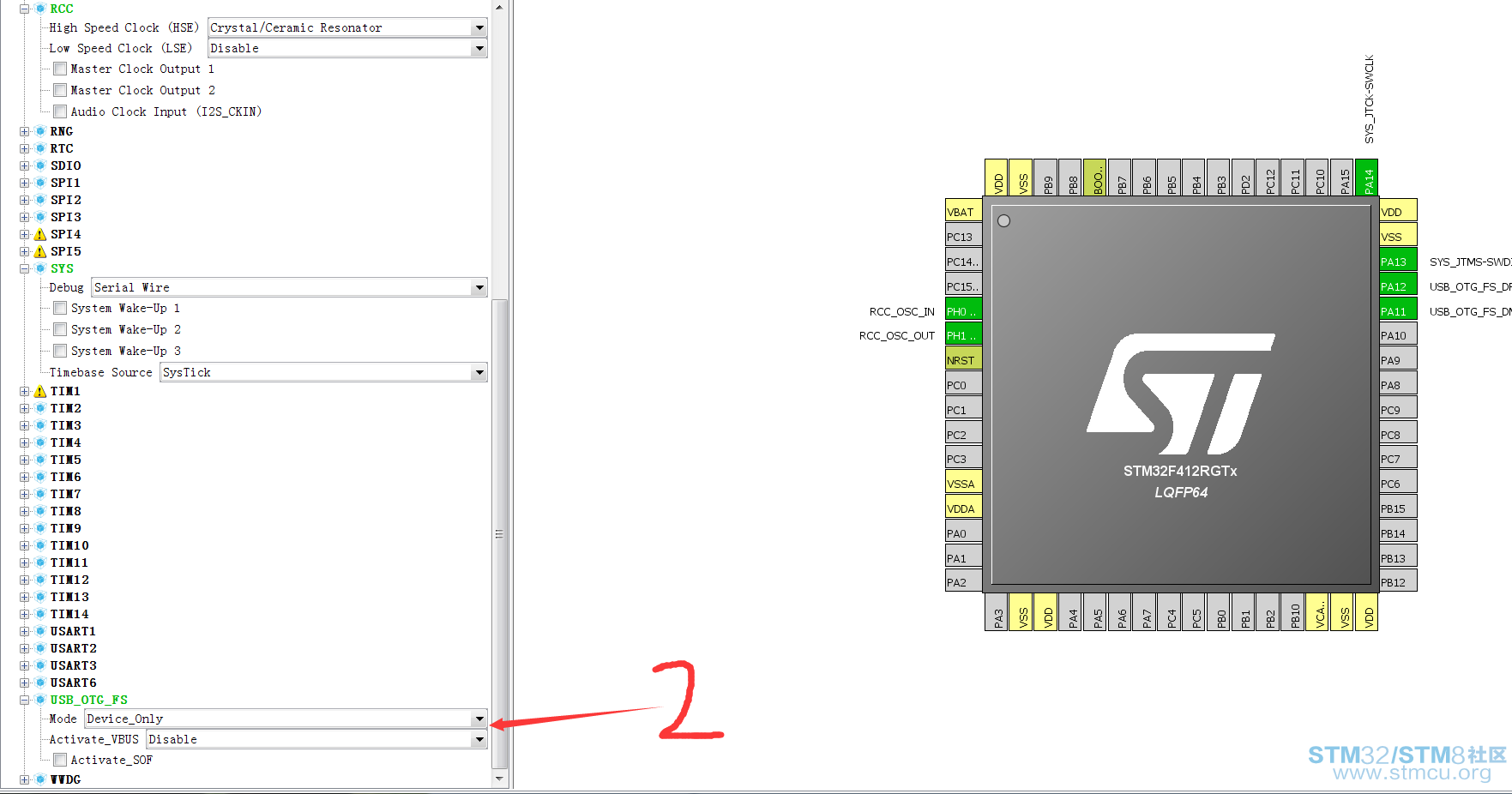Click the RCC peripheral icon
This screenshot has width=1512, height=794.
pyautogui.click(x=39, y=9)
